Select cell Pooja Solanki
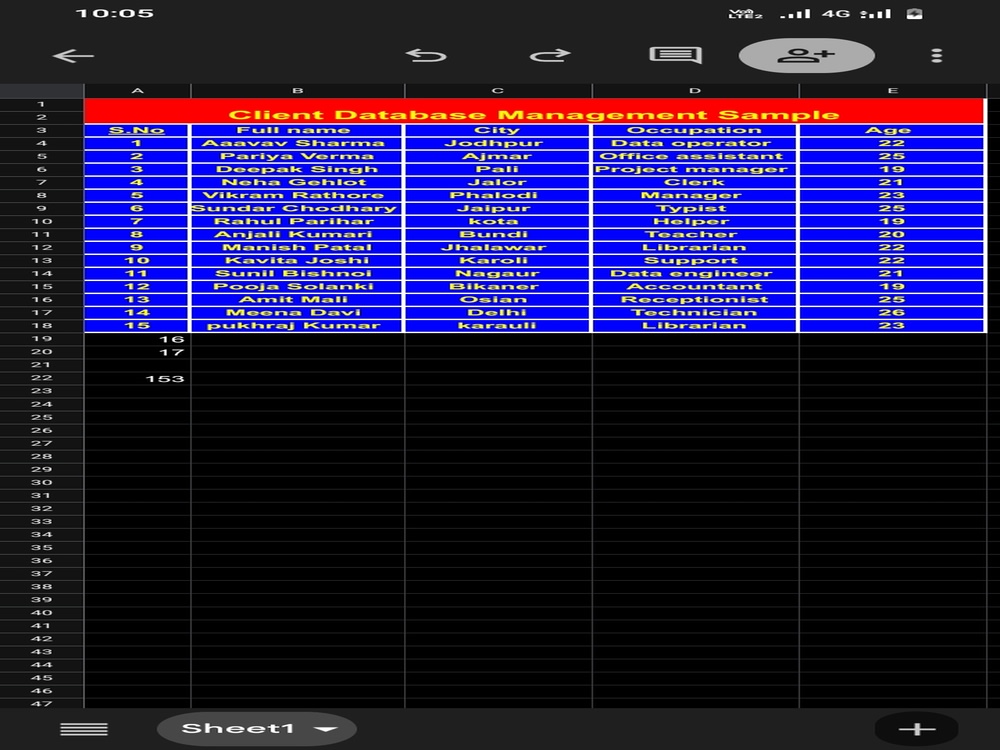Screen dimensions: 1000x750 (x=297, y=286)
